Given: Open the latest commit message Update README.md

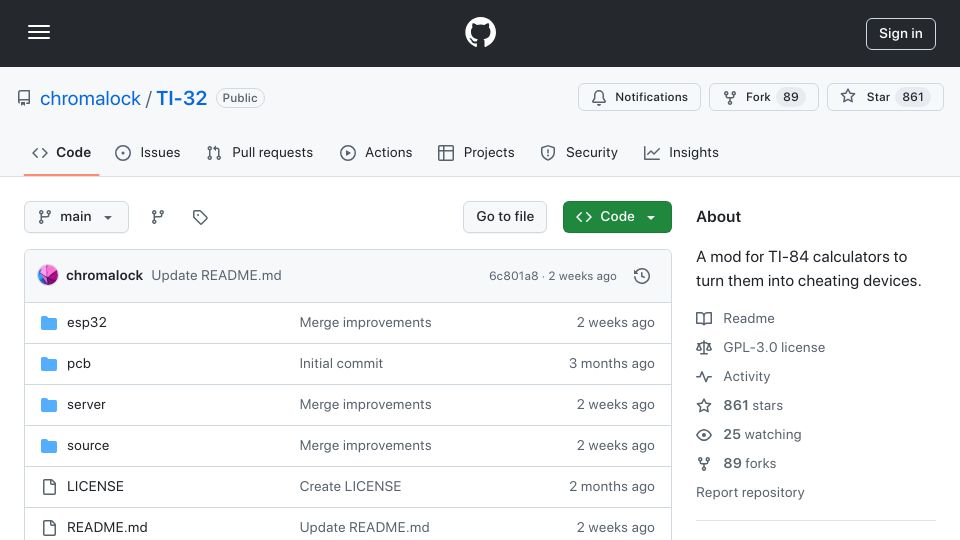Looking at the screenshot, I should click(217, 276).
